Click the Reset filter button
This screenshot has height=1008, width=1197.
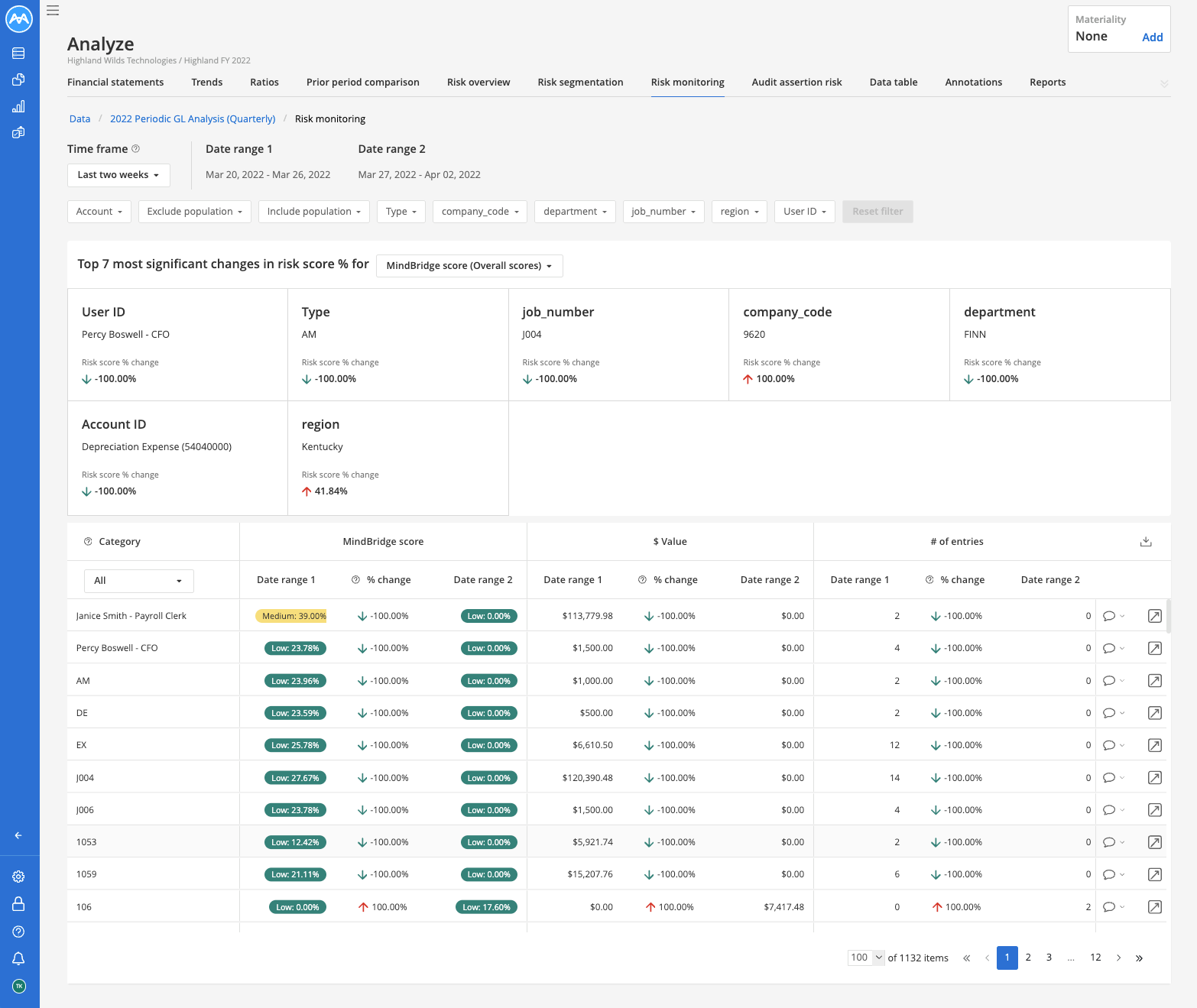tap(877, 212)
